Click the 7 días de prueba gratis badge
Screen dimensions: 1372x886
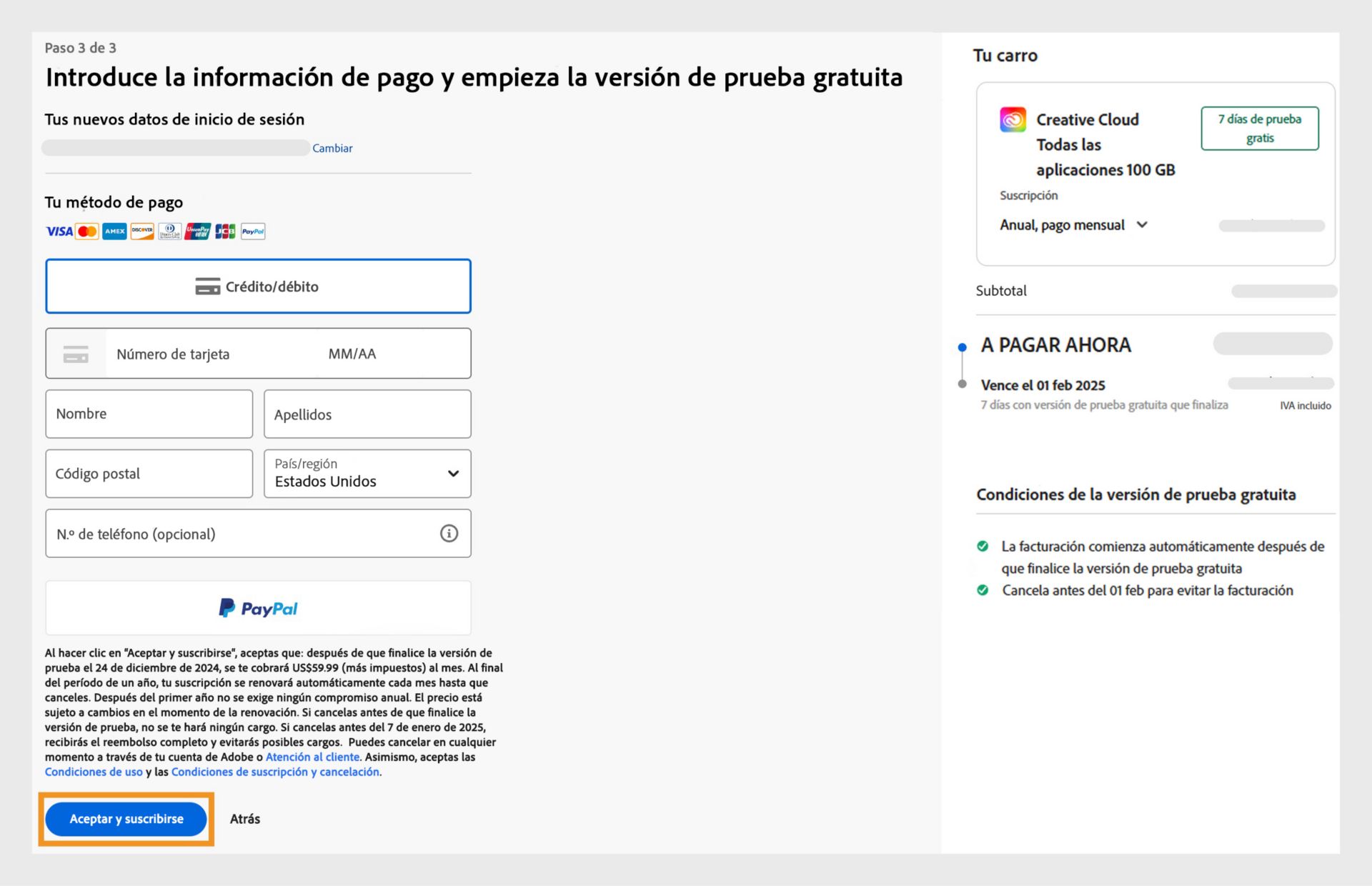coord(1260,129)
